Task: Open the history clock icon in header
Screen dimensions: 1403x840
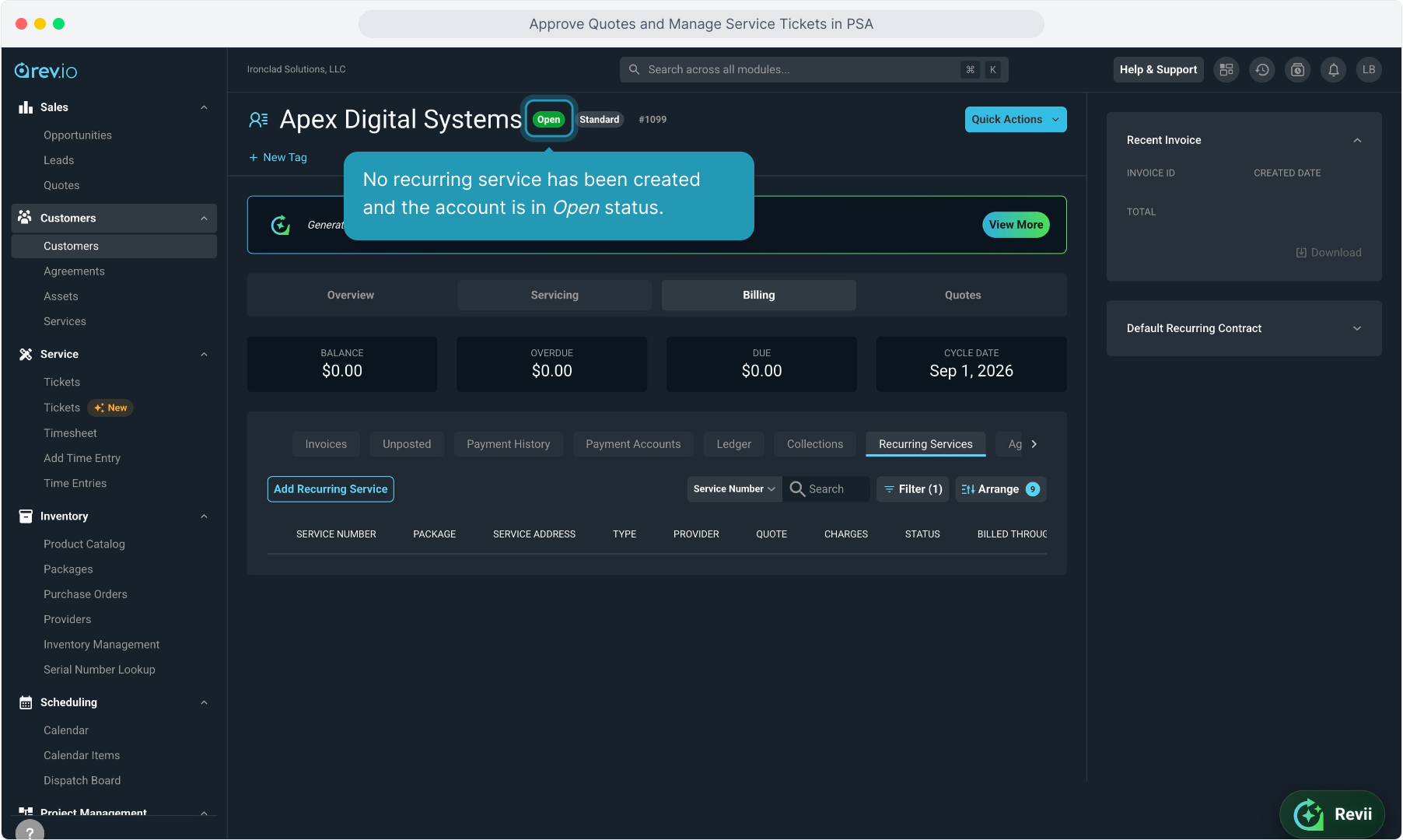Action: 1262,70
